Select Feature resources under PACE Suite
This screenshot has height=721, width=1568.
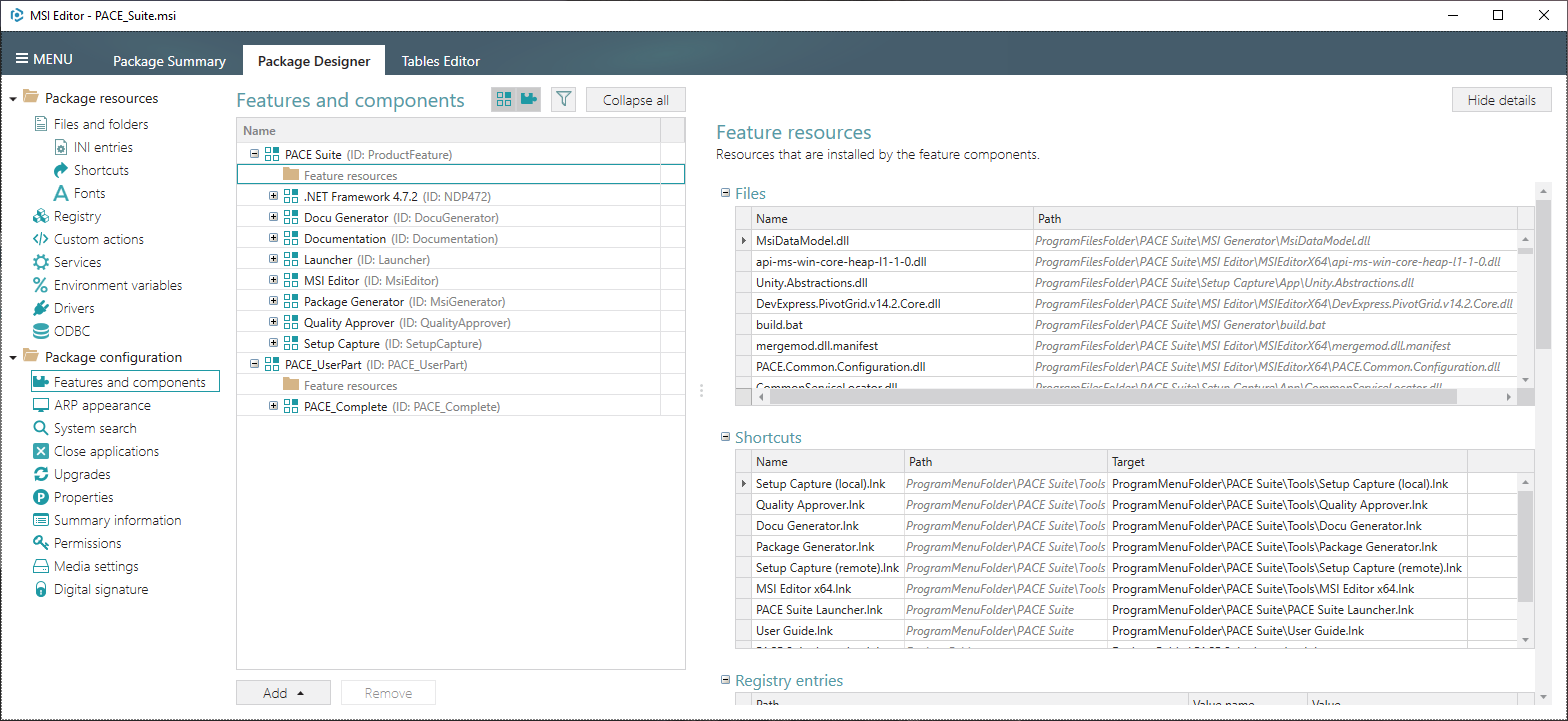pos(461,175)
